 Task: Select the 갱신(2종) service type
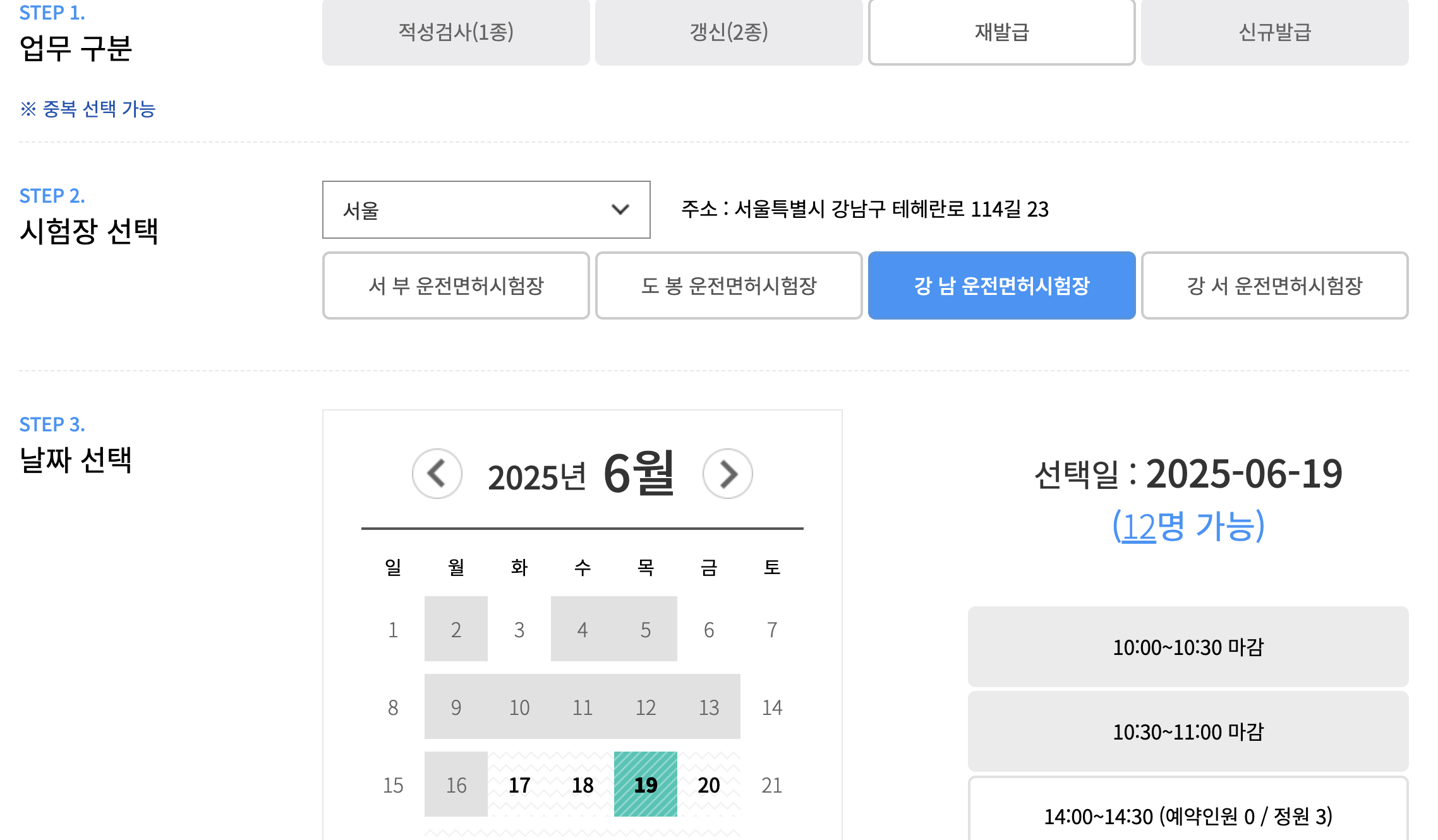point(727,32)
